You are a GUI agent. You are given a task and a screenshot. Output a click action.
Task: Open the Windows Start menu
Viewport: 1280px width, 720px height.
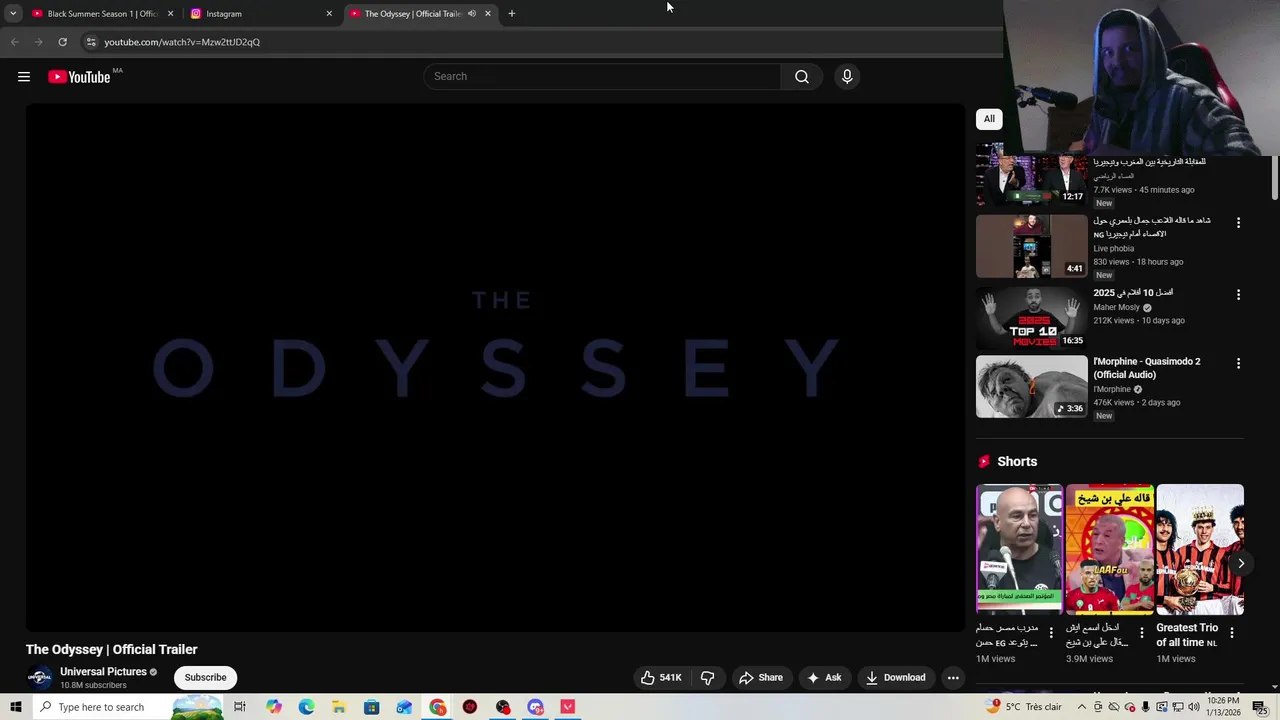tap(15, 707)
